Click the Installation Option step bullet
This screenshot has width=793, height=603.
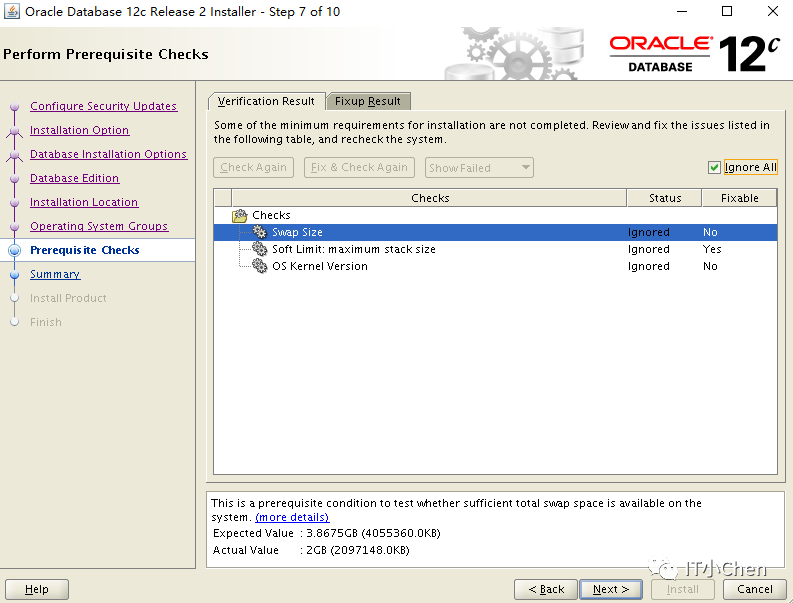[15, 131]
